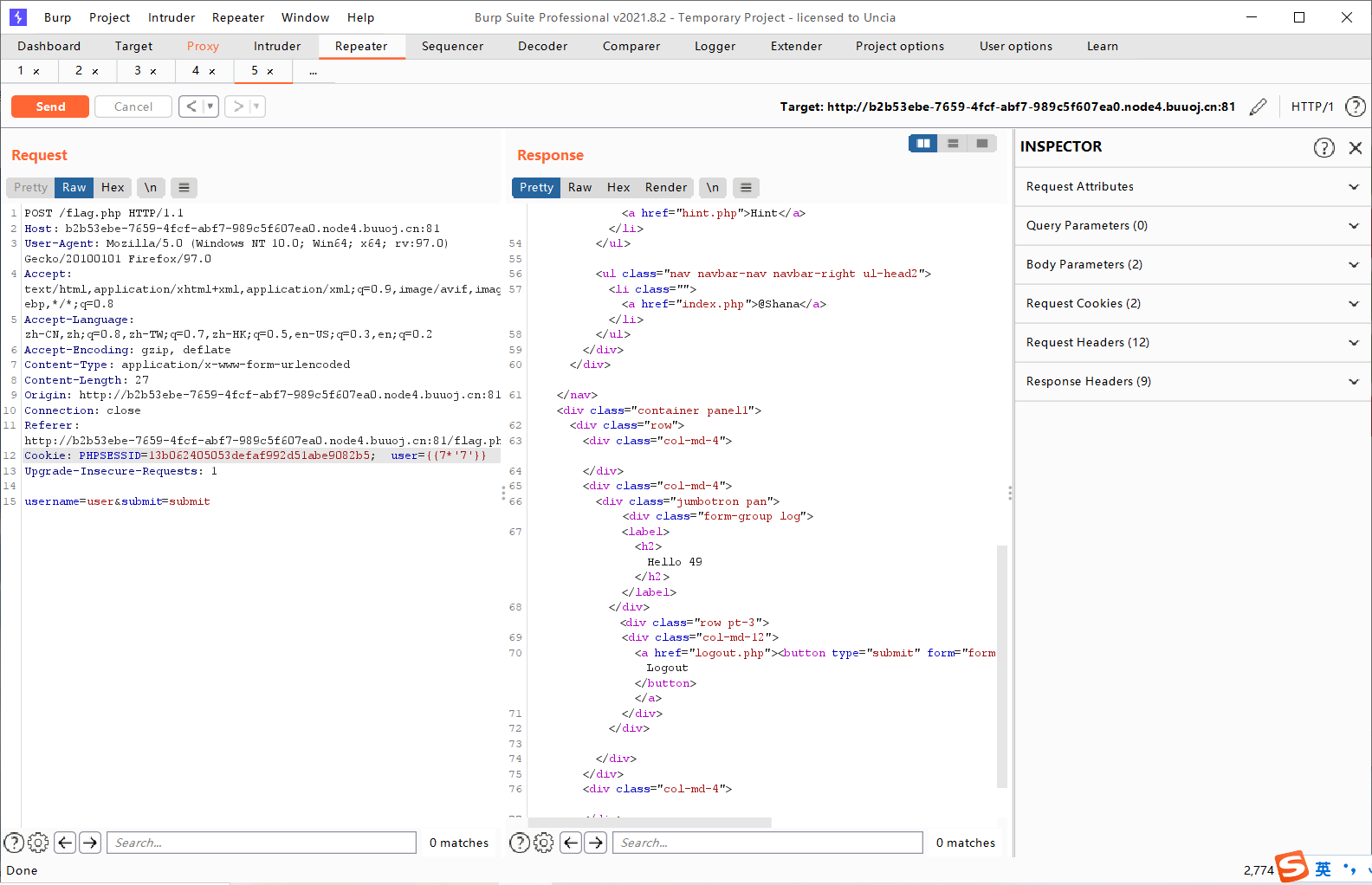This screenshot has height=885, width=1372.
Task: Open forward history dropdown arrow
Action: [x=257, y=107]
